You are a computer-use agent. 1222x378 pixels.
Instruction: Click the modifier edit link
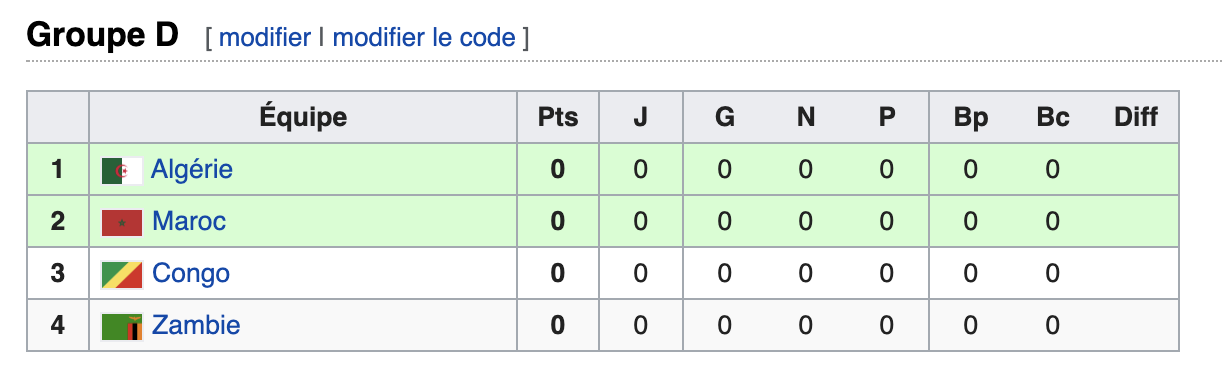[x=265, y=38]
